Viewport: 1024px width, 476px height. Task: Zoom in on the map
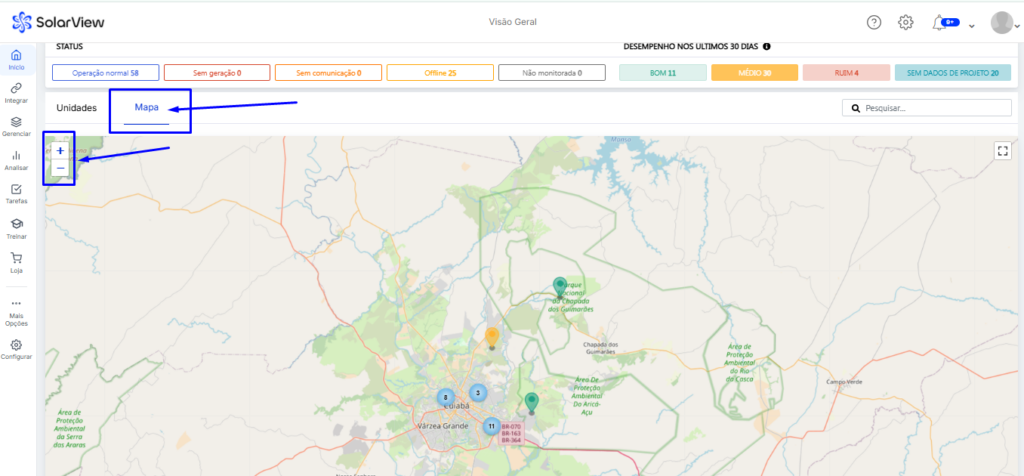(x=60, y=150)
